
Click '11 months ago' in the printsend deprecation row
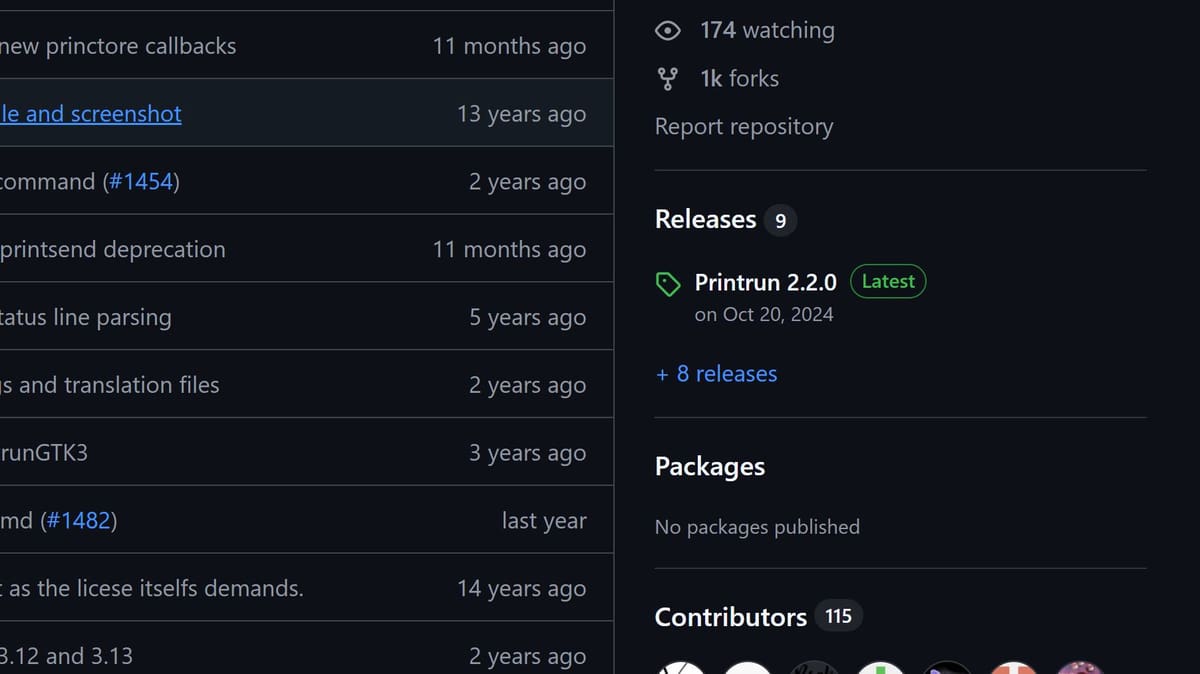coord(509,250)
